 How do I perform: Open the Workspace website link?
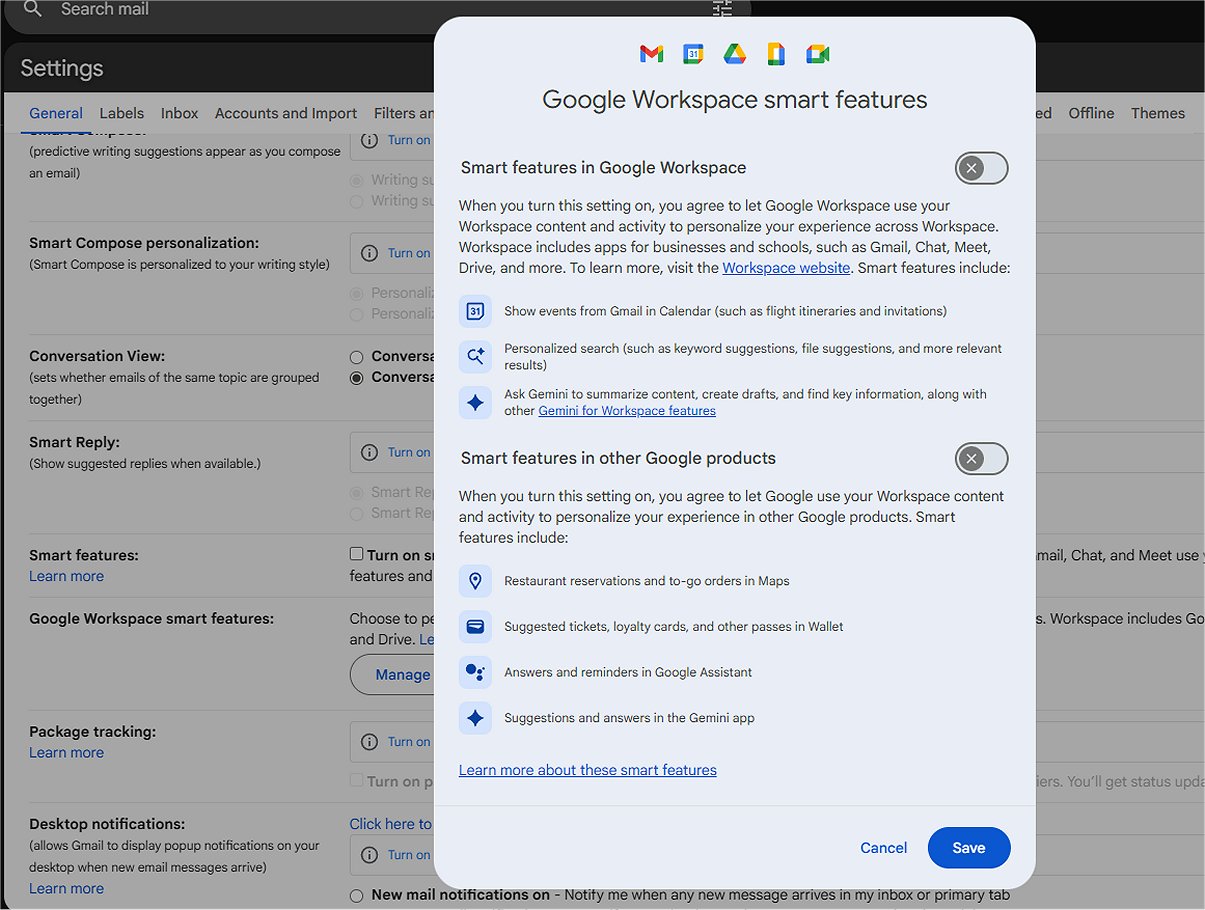coord(786,268)
